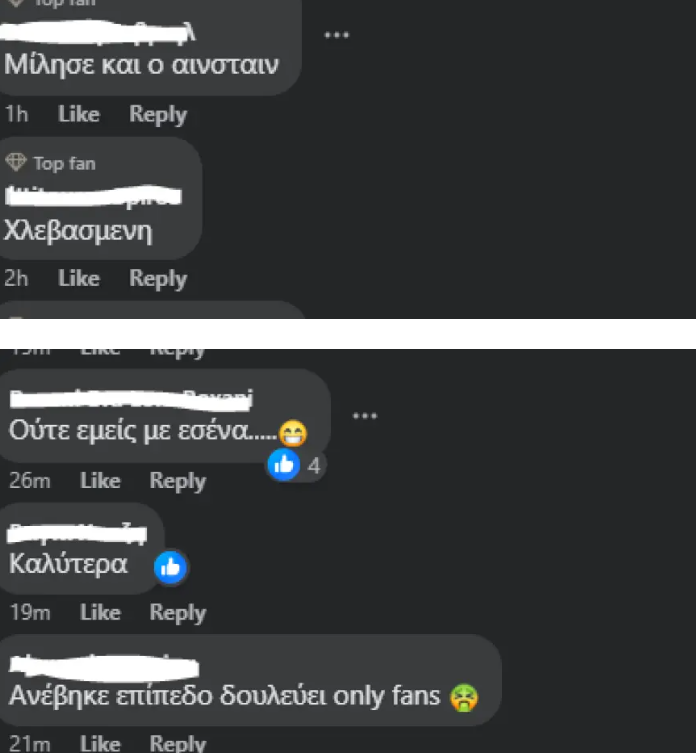The width and height of the screenshot is (696, 753).
Task: Like the 'Μίλησε και ο αινσταιν' comment
Action: click(79, 114)
